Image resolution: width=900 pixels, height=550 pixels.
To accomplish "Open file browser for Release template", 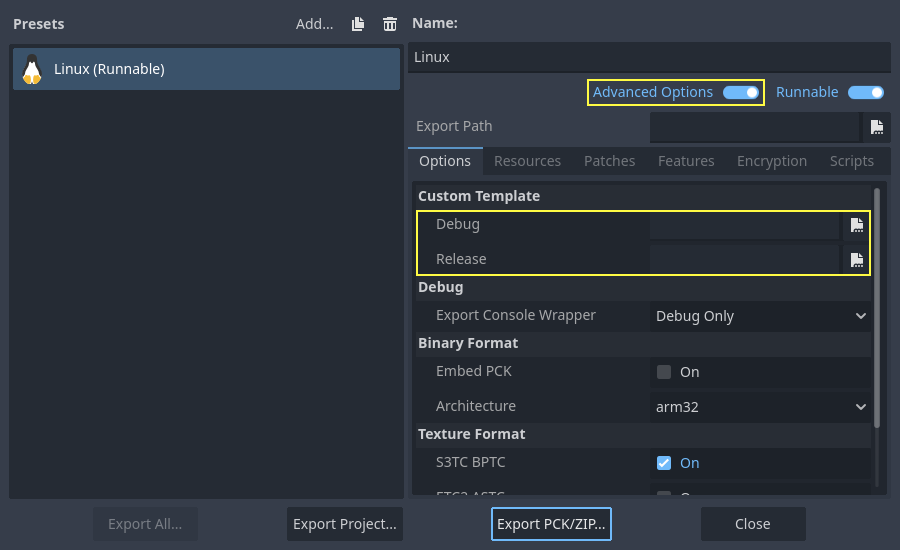I will [x=856, y=260].
